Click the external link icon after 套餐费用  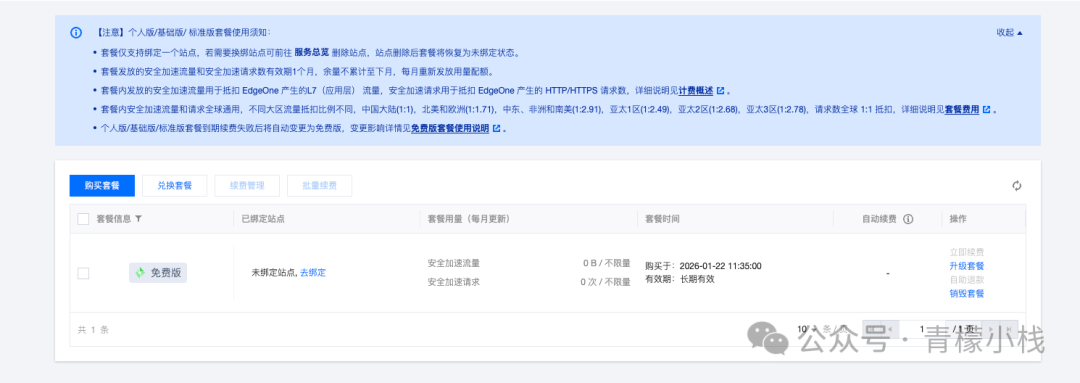click(986, 110)
